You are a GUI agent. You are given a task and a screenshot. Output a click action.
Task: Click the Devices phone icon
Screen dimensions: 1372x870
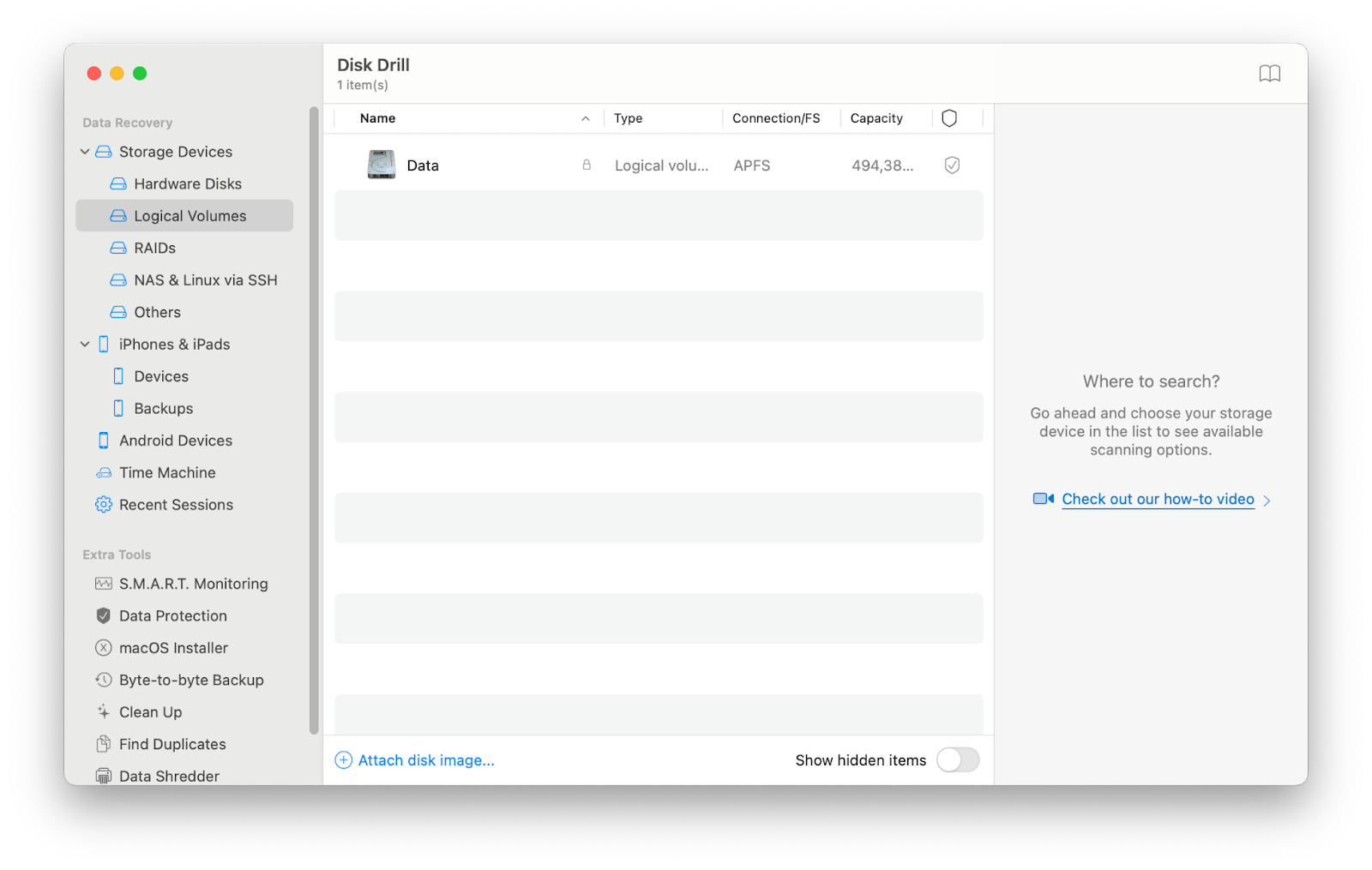tap(118, 376)
